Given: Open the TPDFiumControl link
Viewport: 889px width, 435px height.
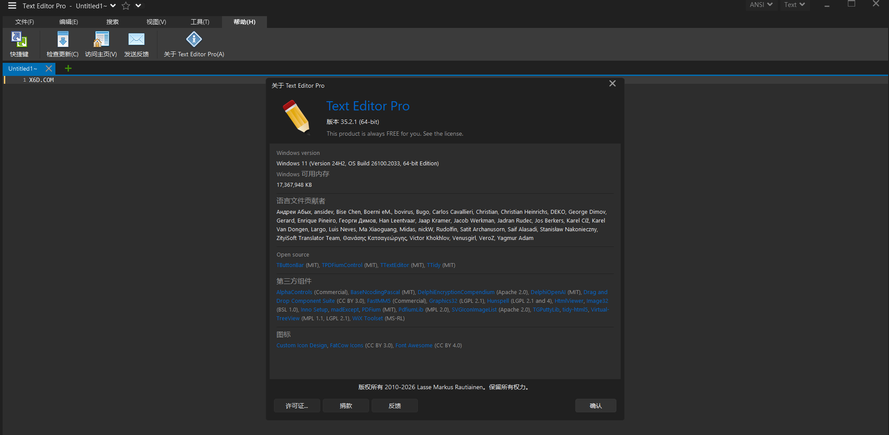Looking at the screenshot, I should coord(342,265).
